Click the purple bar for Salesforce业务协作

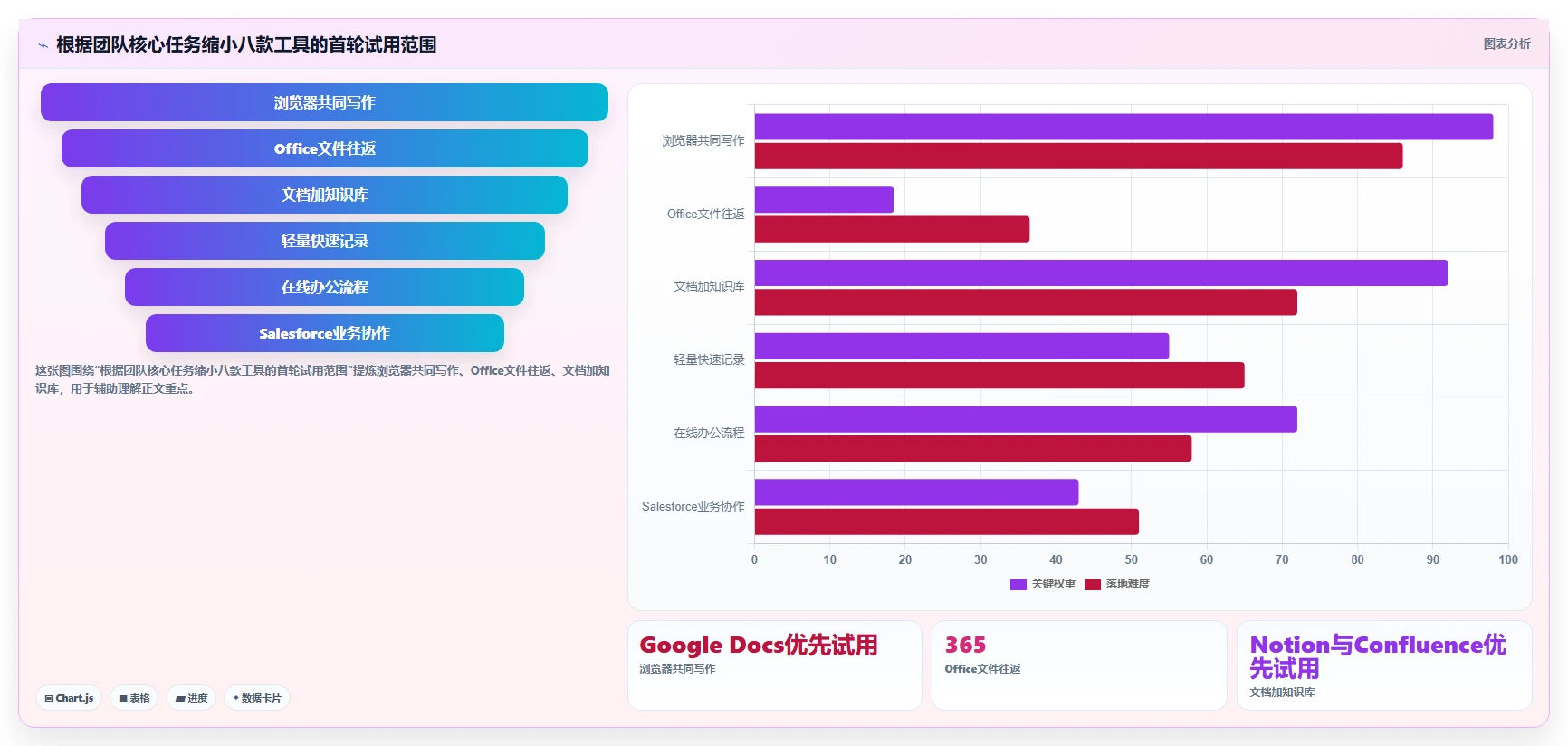pos(916,493)
